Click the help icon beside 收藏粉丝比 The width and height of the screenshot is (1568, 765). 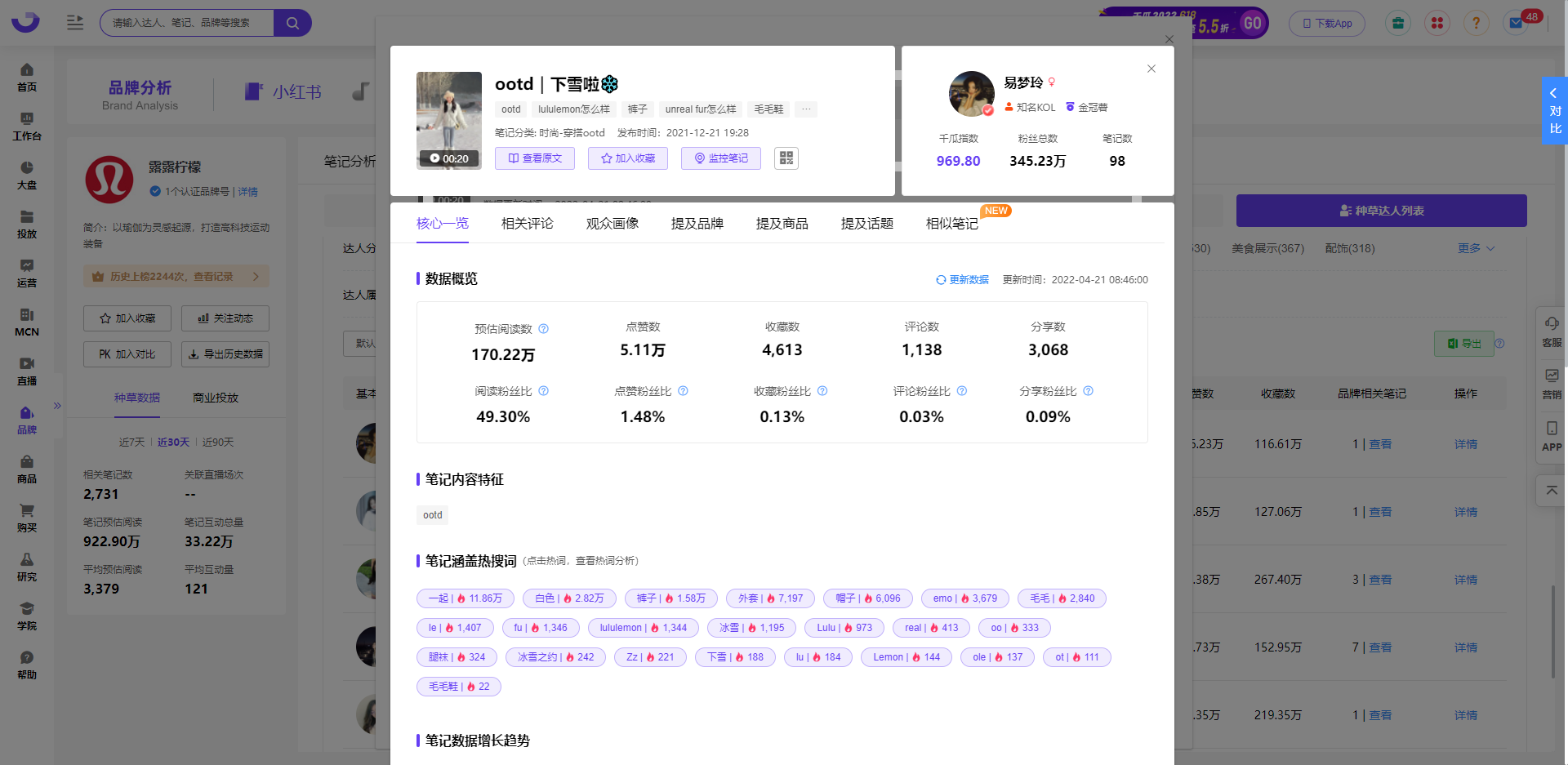(x=822, y=391)
